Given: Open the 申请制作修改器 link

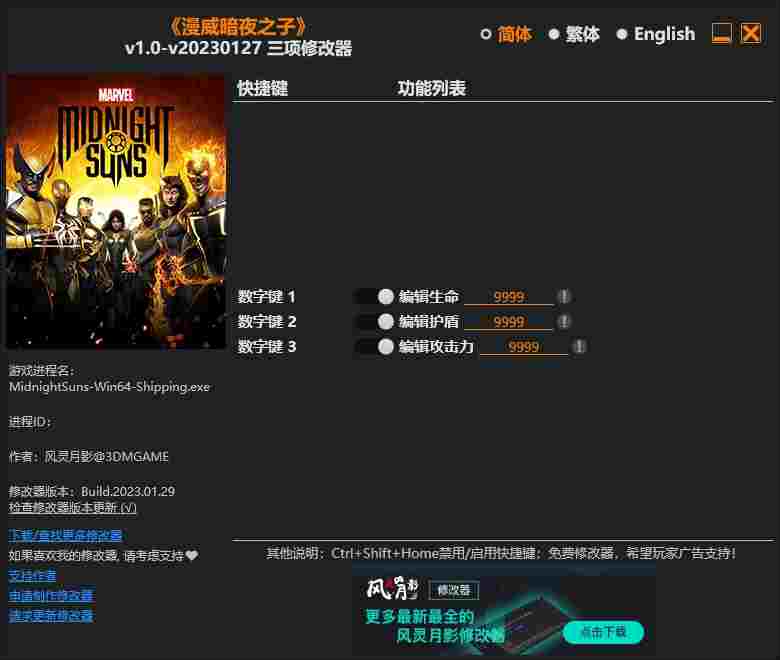Looking at the screenshot, I should (x=51, y=595).
